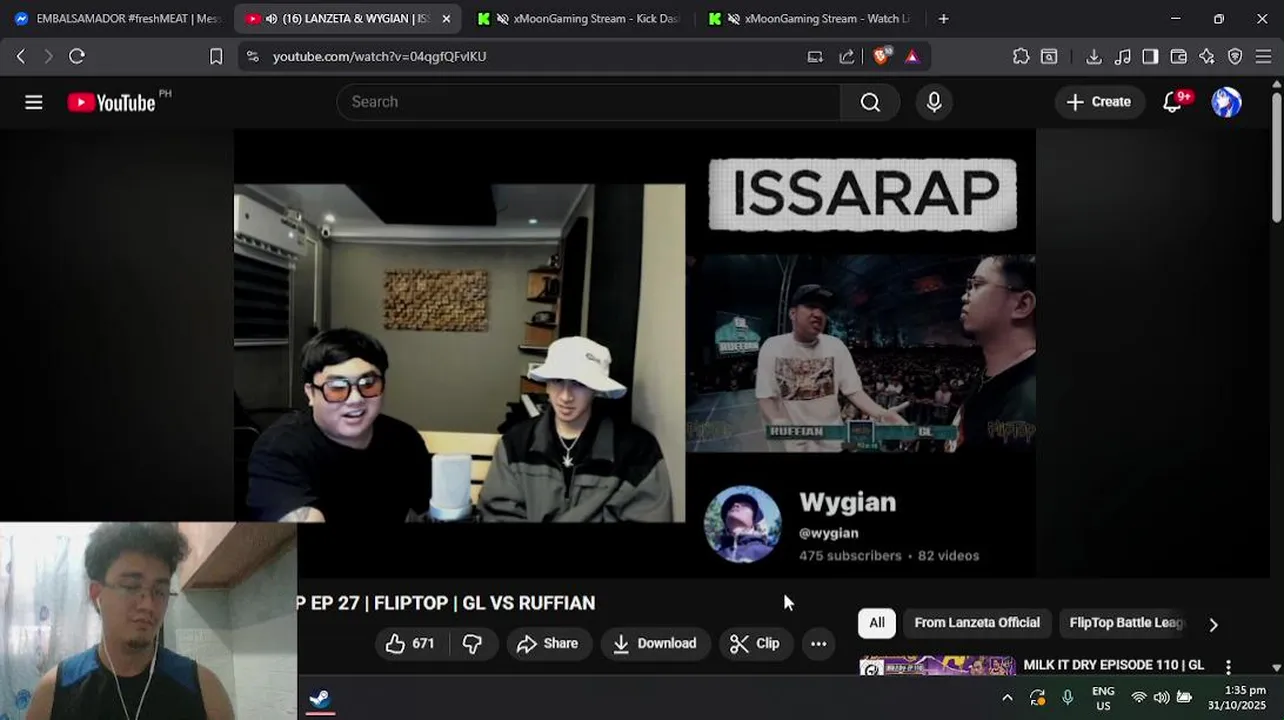Close the LANZETA & WYGIAN tab
Screen dimensions: 1284x720
[446, 18]
